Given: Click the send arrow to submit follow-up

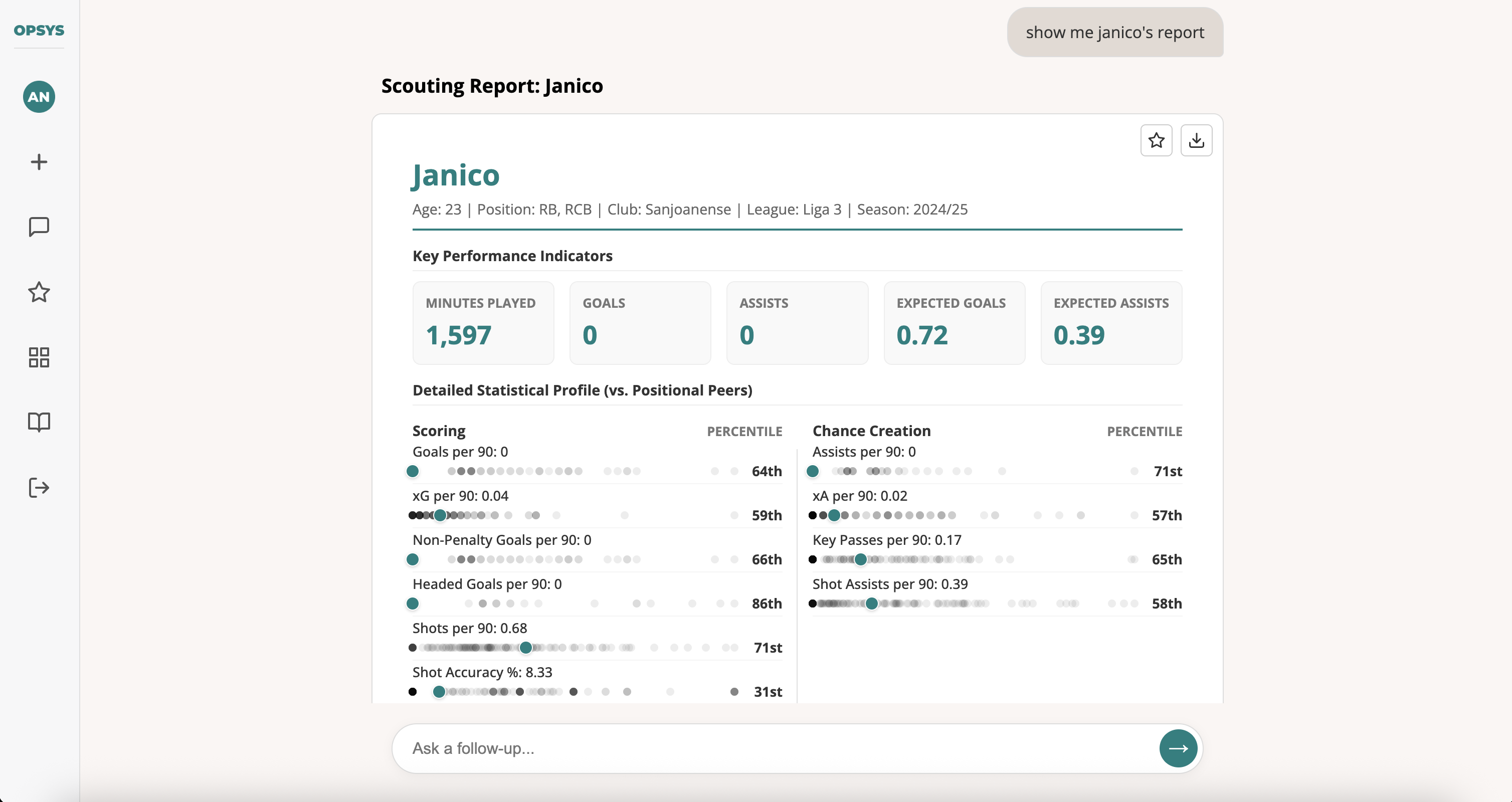Looking at the screenshot, I should (x=1178, y=748).
